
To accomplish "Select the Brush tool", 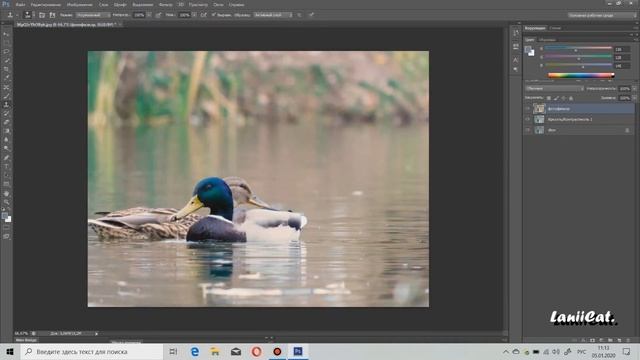I will tap(6, 96).
